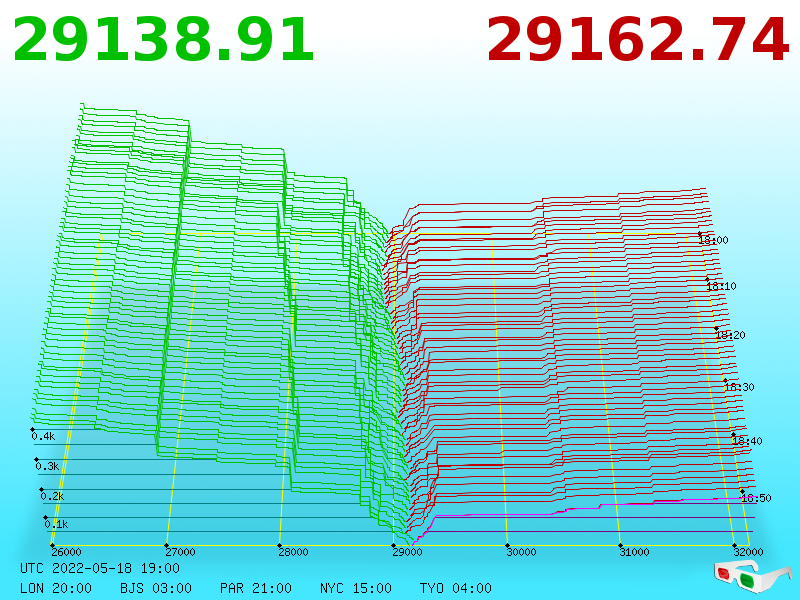Screen dimensions: 800x600
Task: Click the 18:10 time marker
Action: pyautogui.click(x=721, y=286)
